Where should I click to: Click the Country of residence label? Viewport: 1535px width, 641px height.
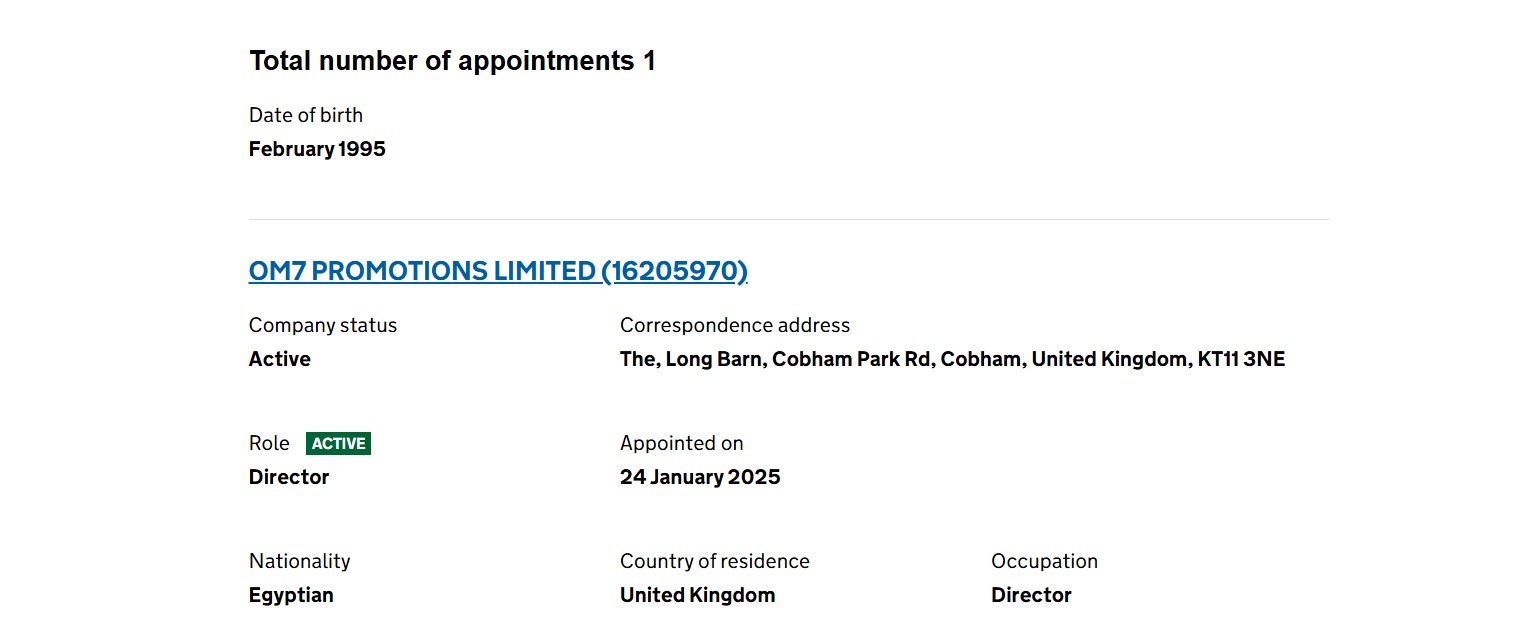pyautogui.click(x=715, y=561)
